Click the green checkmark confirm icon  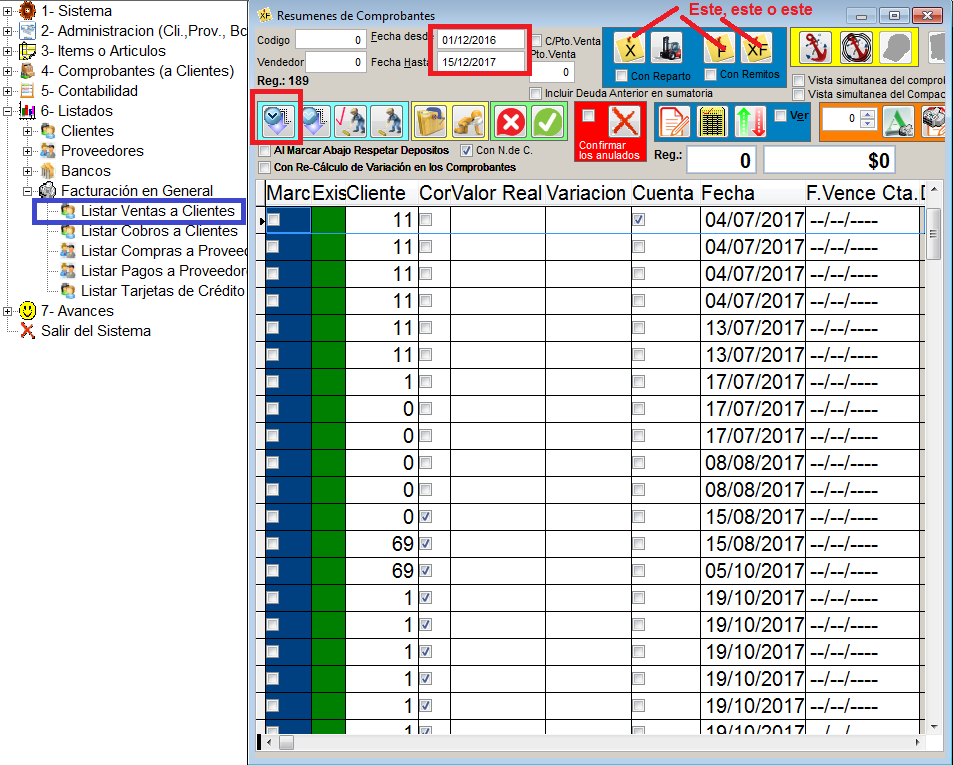547,121
